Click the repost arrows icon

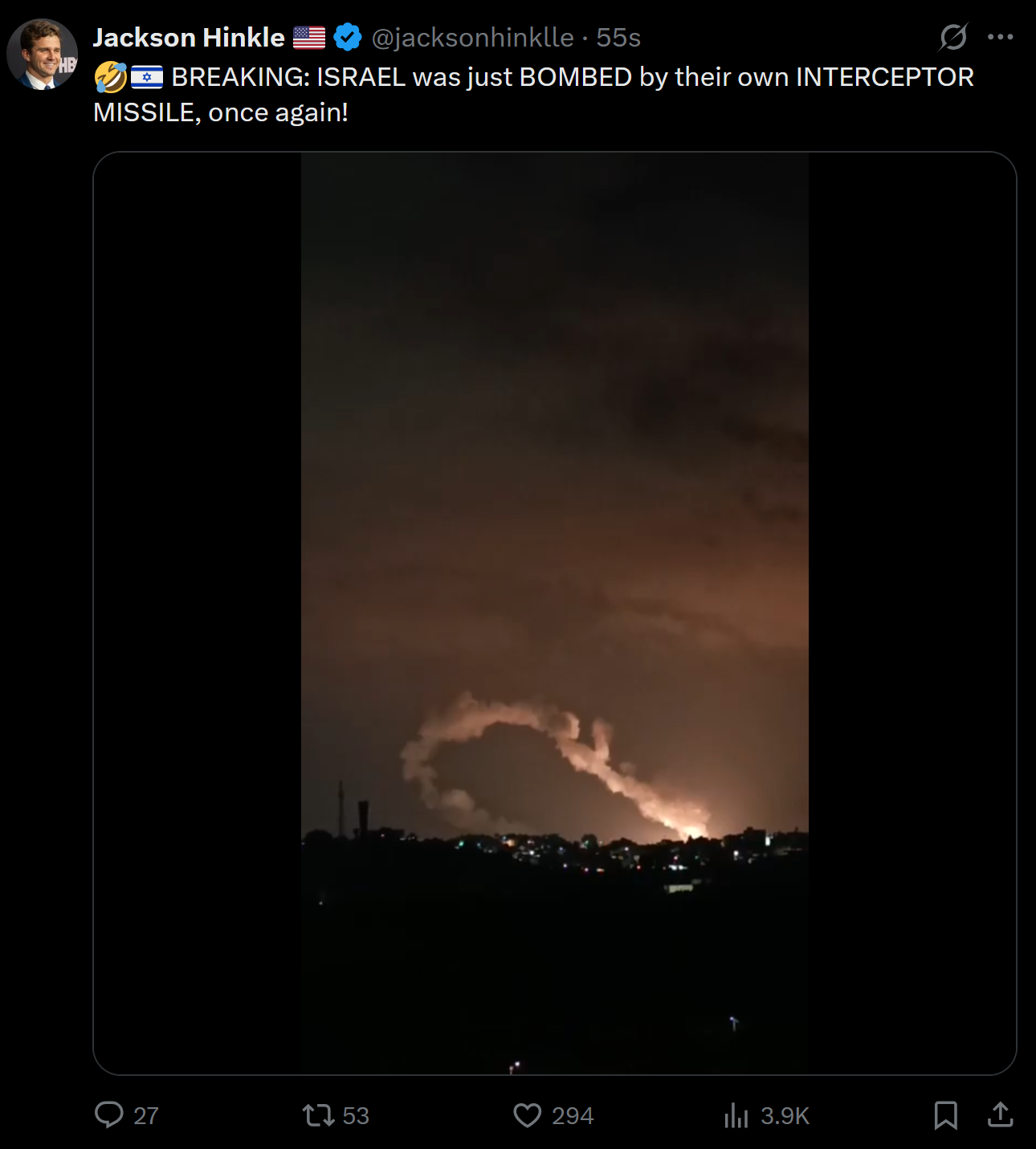[x=318, y=1114]
